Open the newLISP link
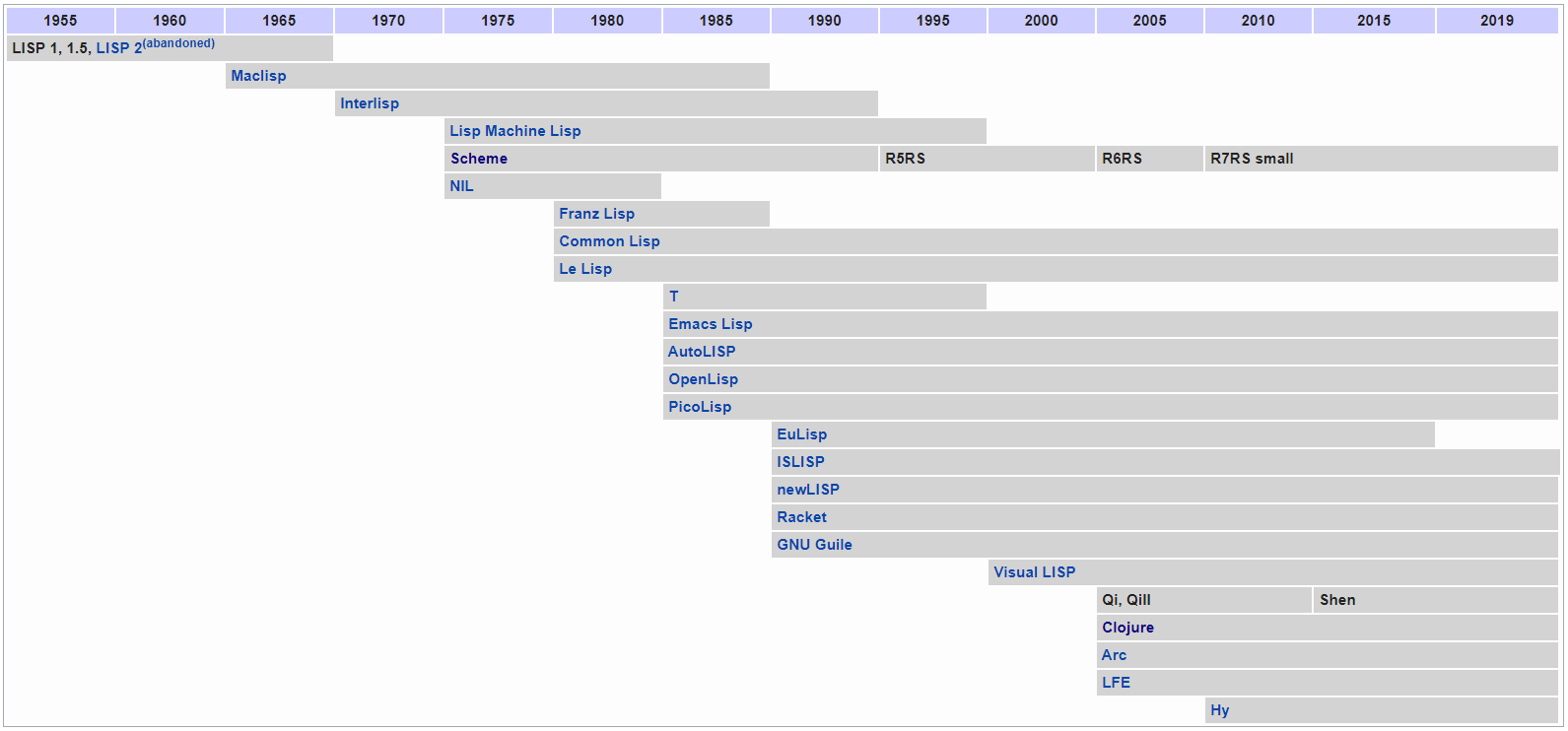The image size is (1568, 731). point(808,490)
